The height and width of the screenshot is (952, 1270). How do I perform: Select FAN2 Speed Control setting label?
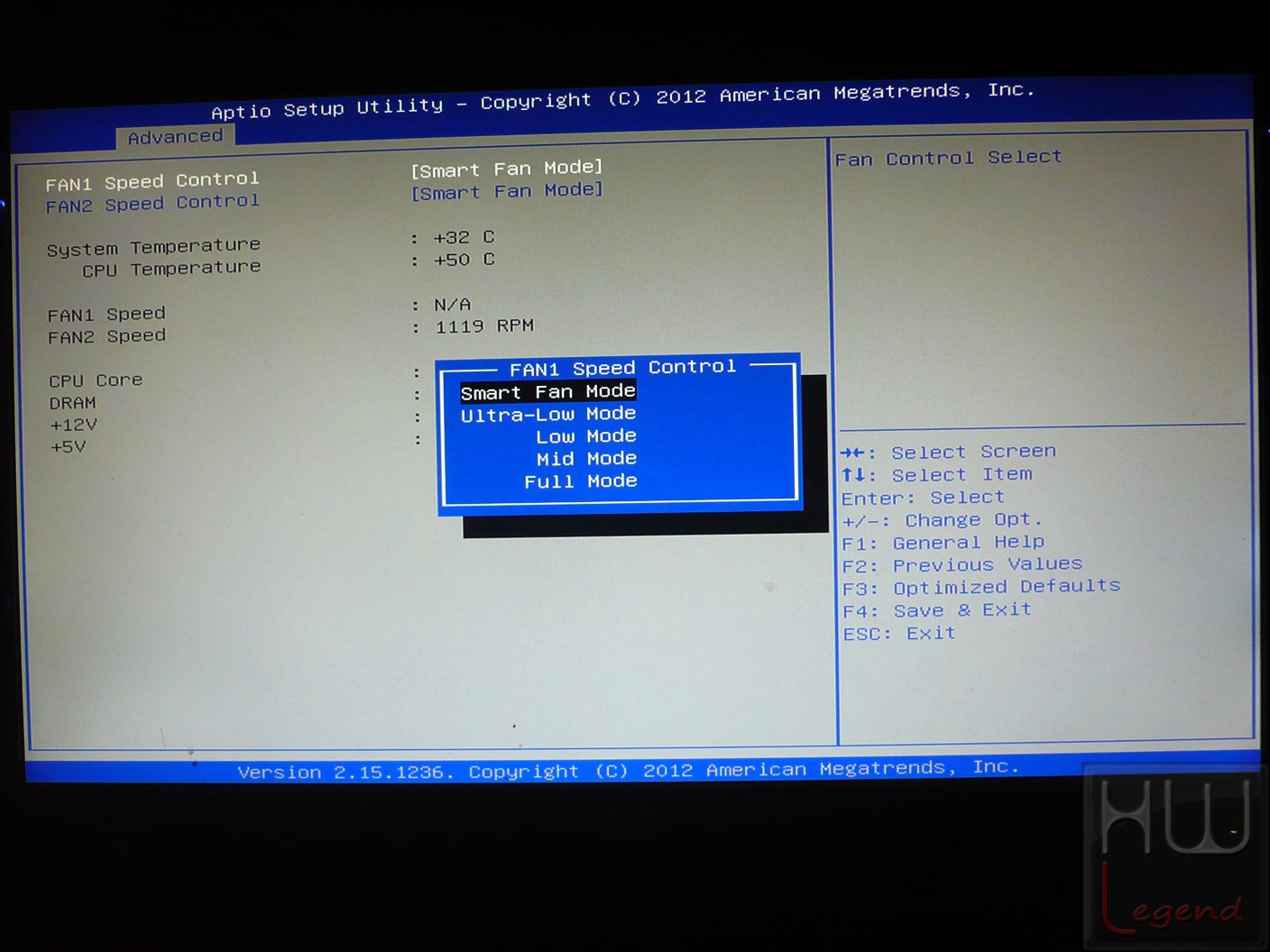point(152,204)
